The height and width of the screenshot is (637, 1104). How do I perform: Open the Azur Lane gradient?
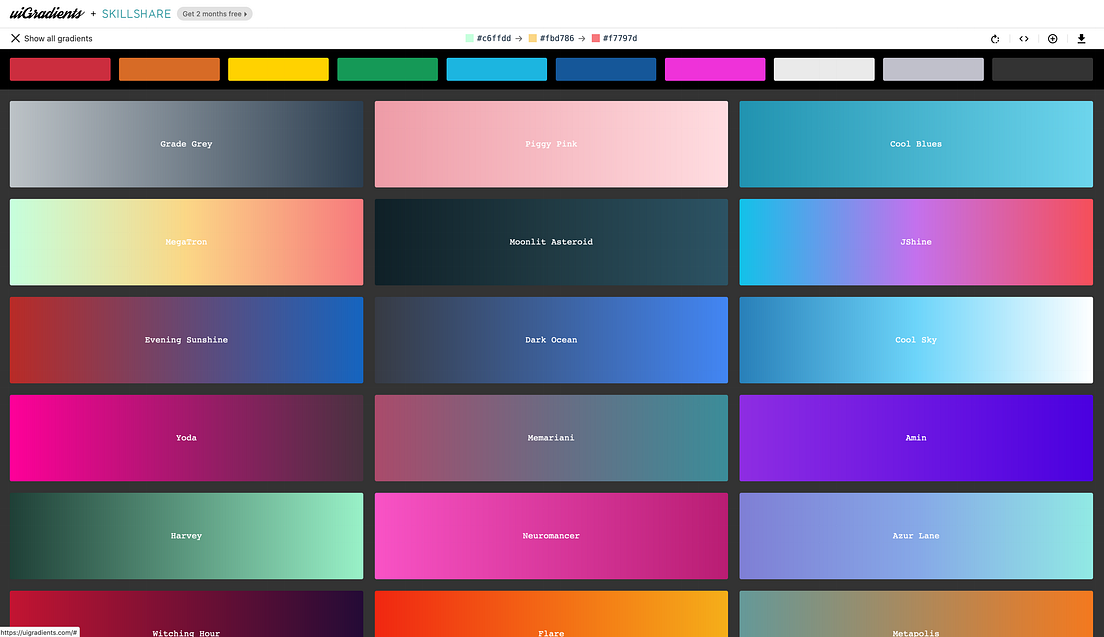[916, 535]
